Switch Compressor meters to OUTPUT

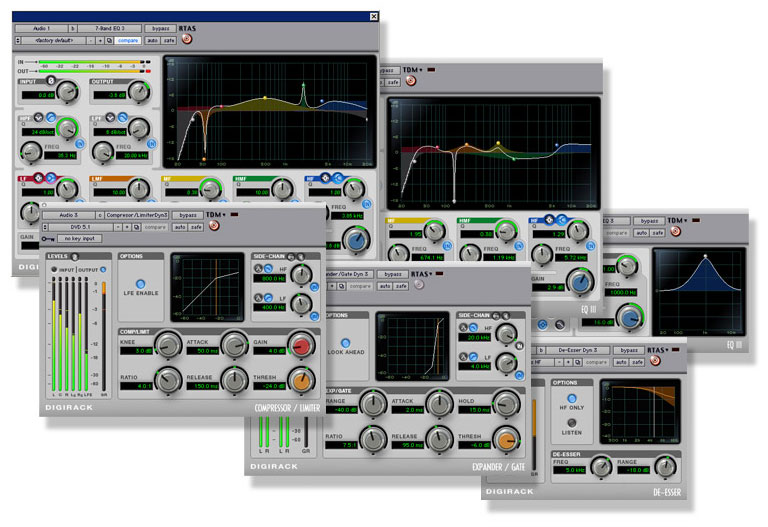coord(103,270)
